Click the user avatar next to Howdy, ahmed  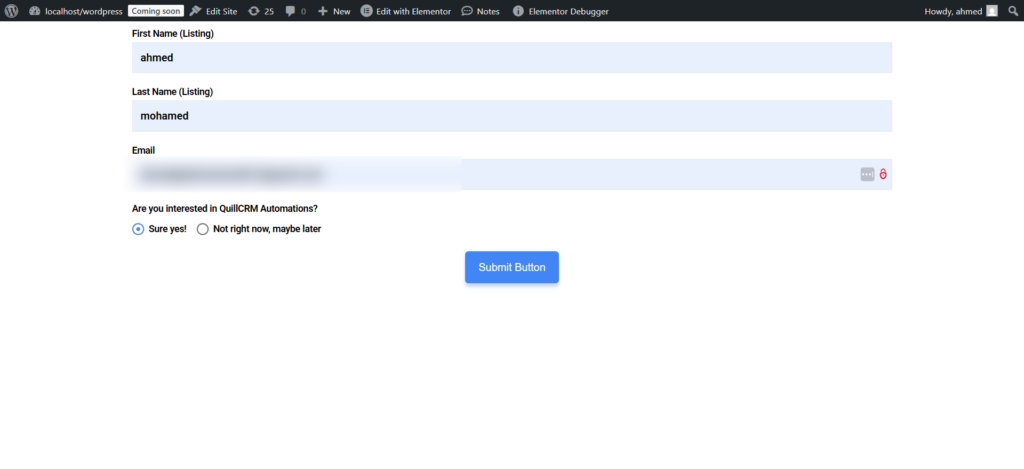coord(991,11)
